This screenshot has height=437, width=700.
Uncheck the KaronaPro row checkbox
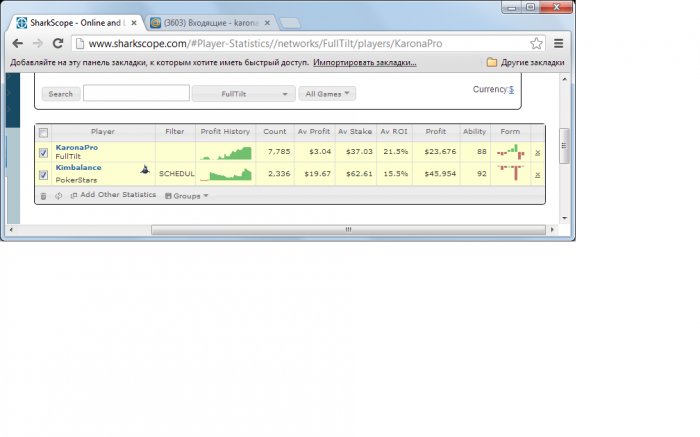[43, 153]
